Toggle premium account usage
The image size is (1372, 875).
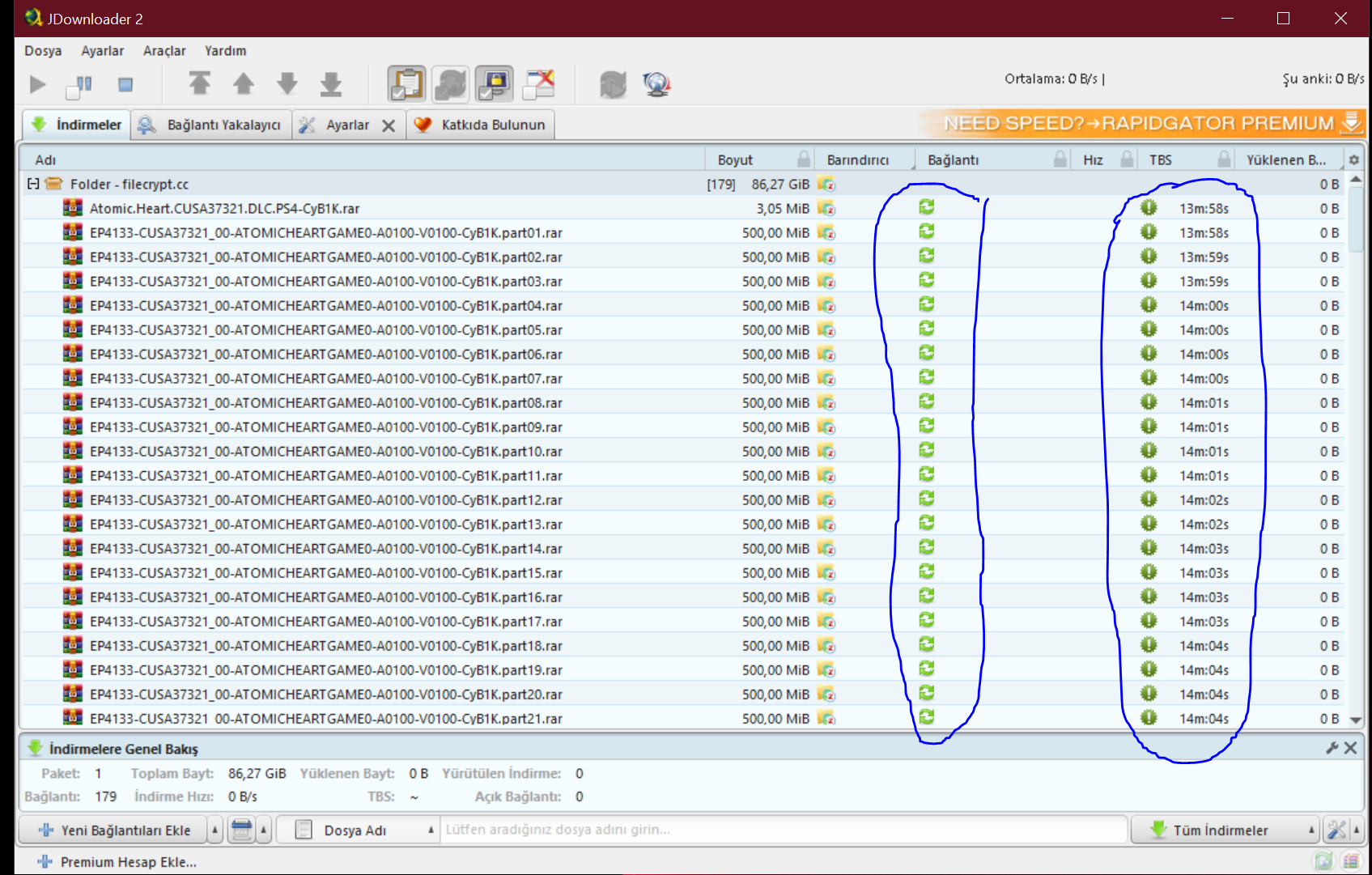495,83
